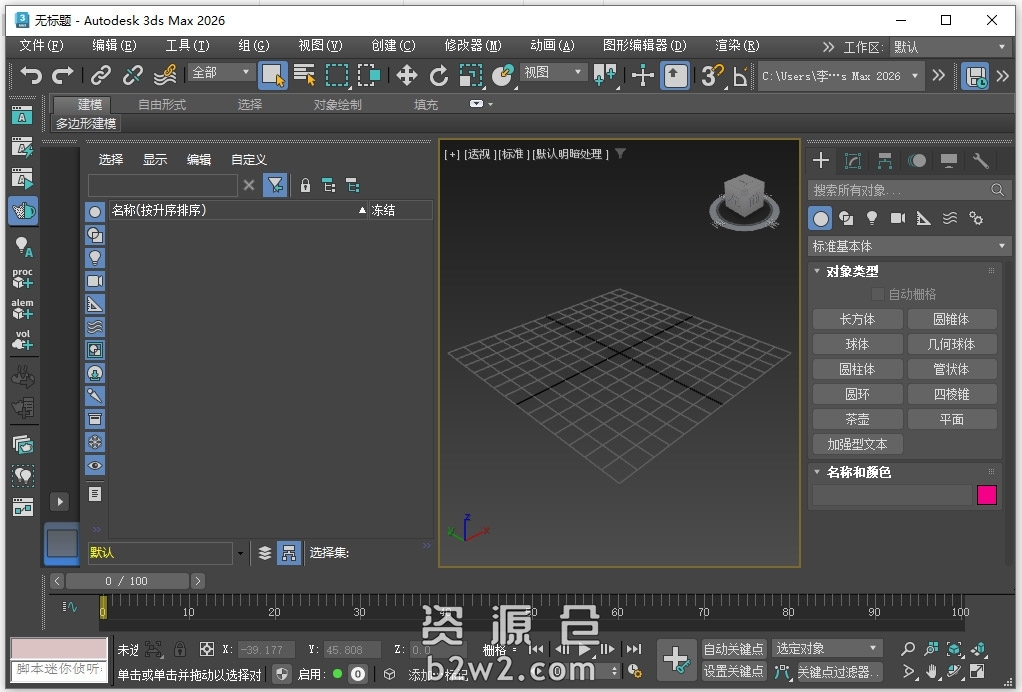Click the Pan view hand icon in viewport navigation
1022x692 pixels.
point(931,672)
